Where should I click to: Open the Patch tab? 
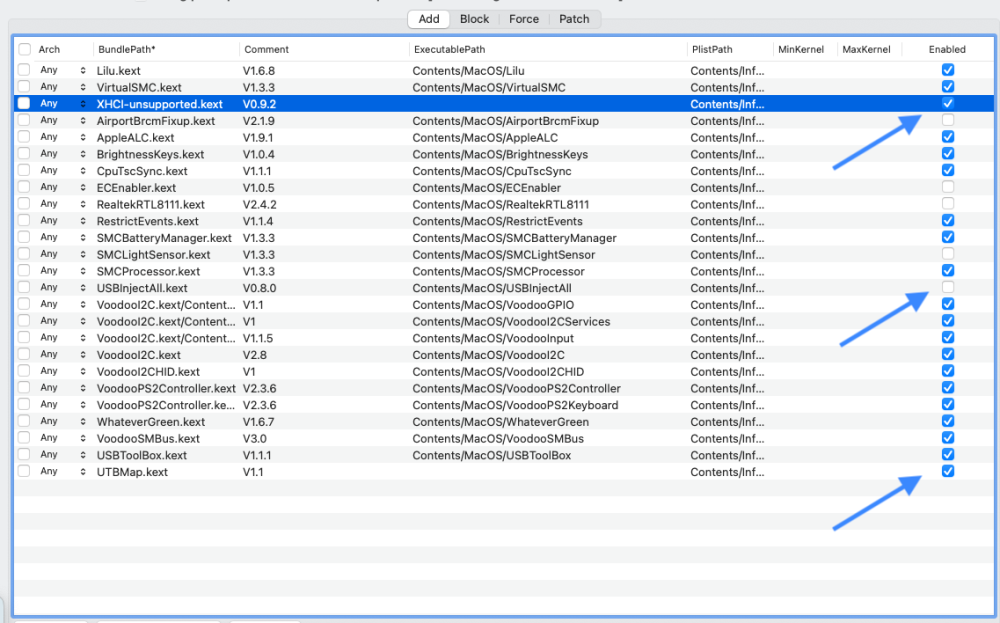[x=574, y=19]
